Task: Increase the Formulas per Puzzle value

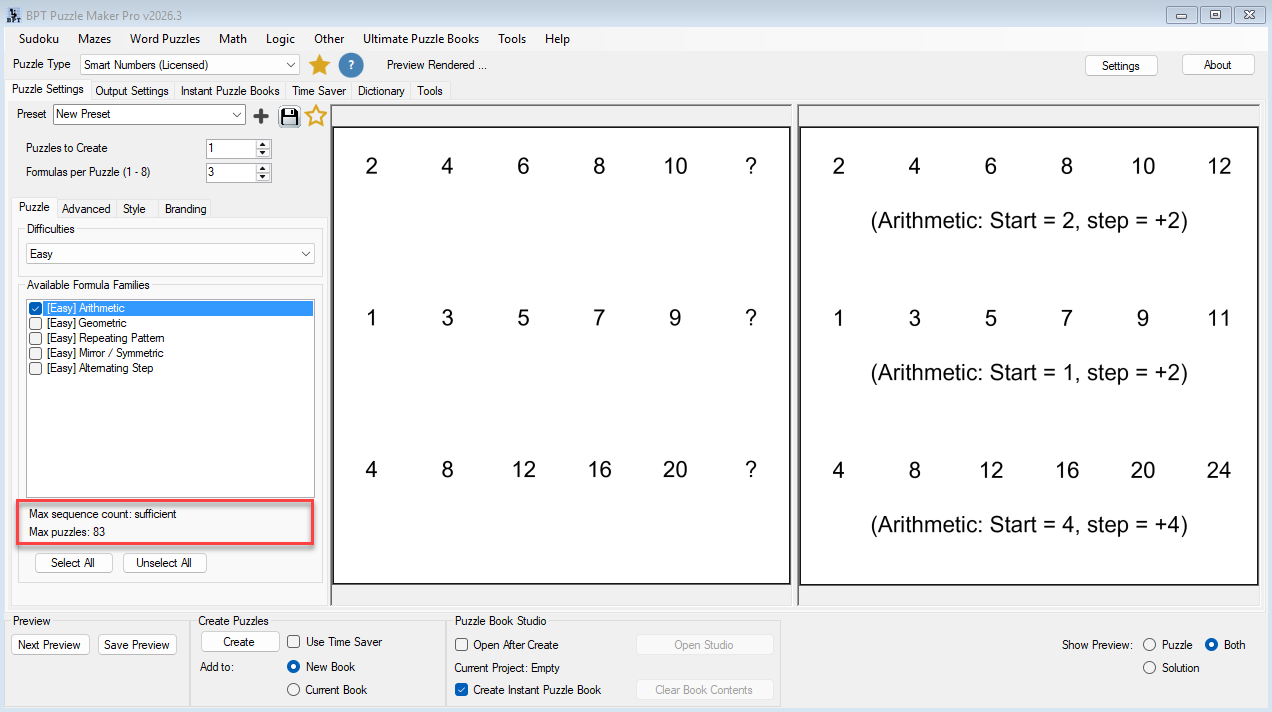Action: 263,168
